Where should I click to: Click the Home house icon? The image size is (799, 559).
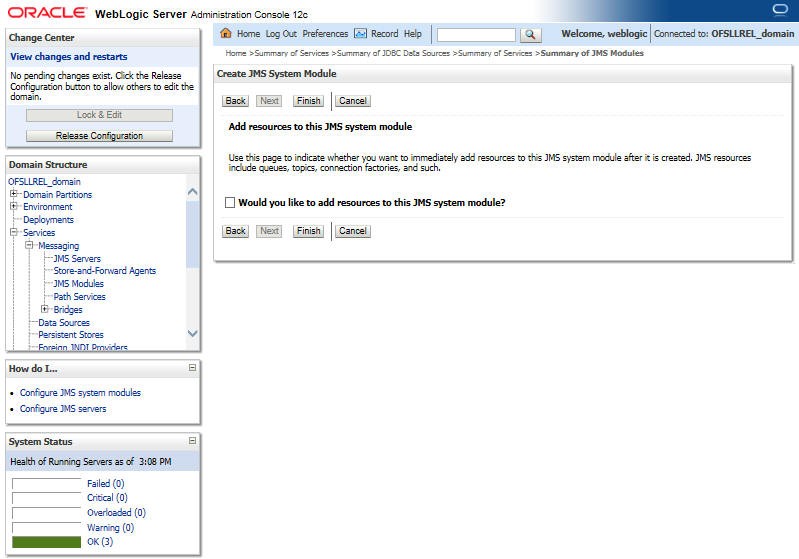pyautogui.click(x=226, y=33)
